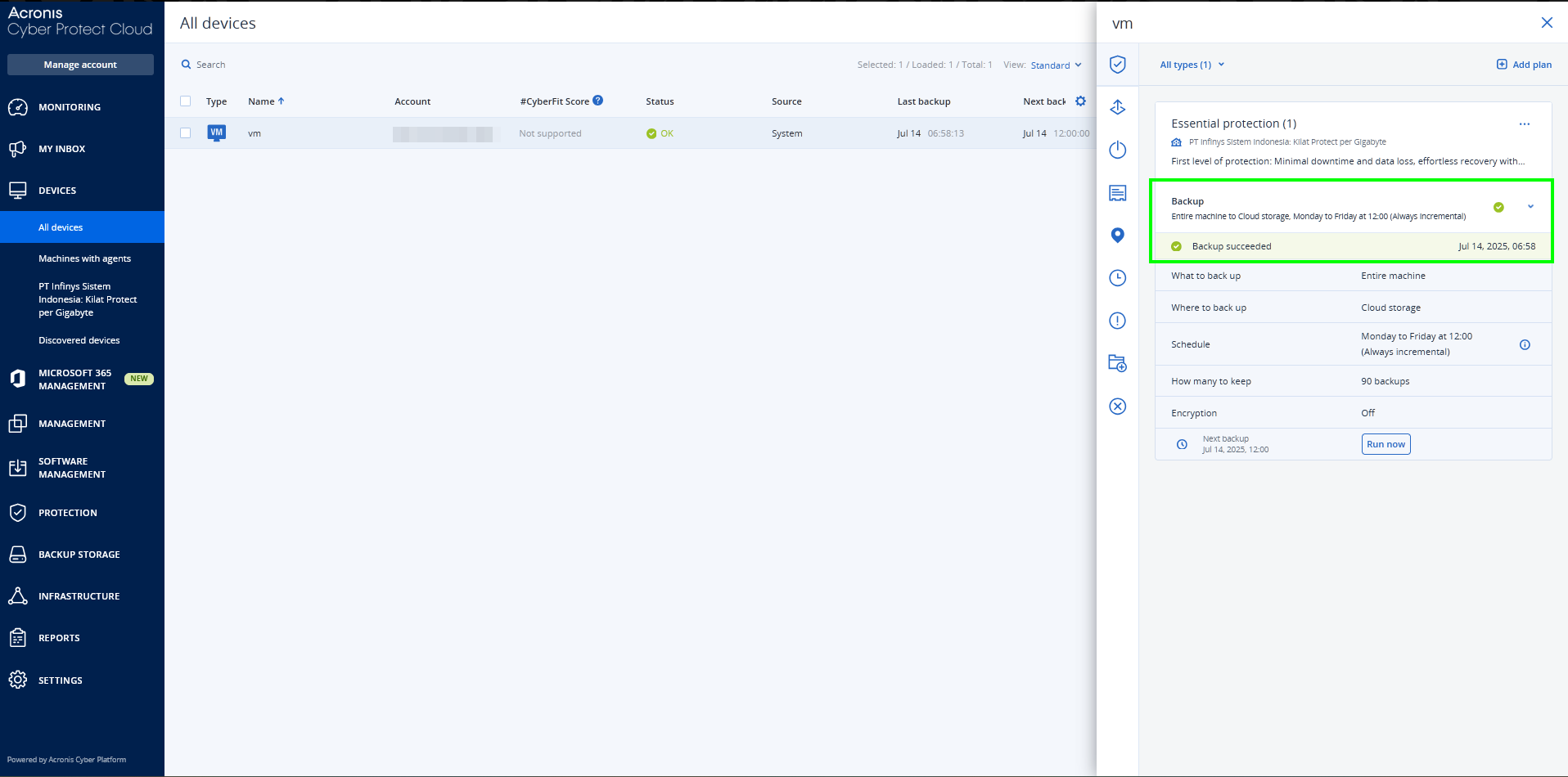Open the All types (1) dropdown

tap(1192, 65)
